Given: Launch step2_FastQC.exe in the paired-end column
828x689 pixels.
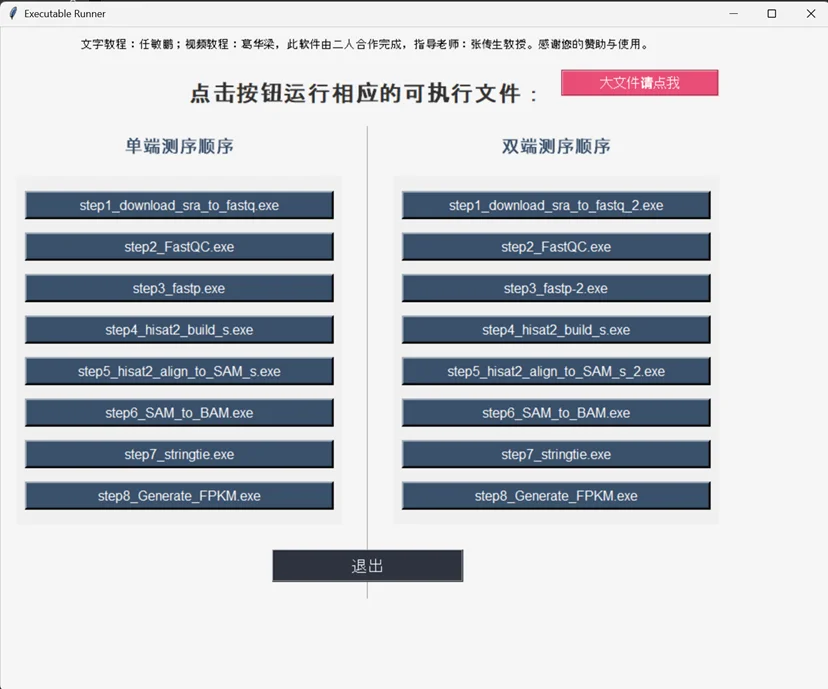Looking at the screenshot, I should point(555,246).
